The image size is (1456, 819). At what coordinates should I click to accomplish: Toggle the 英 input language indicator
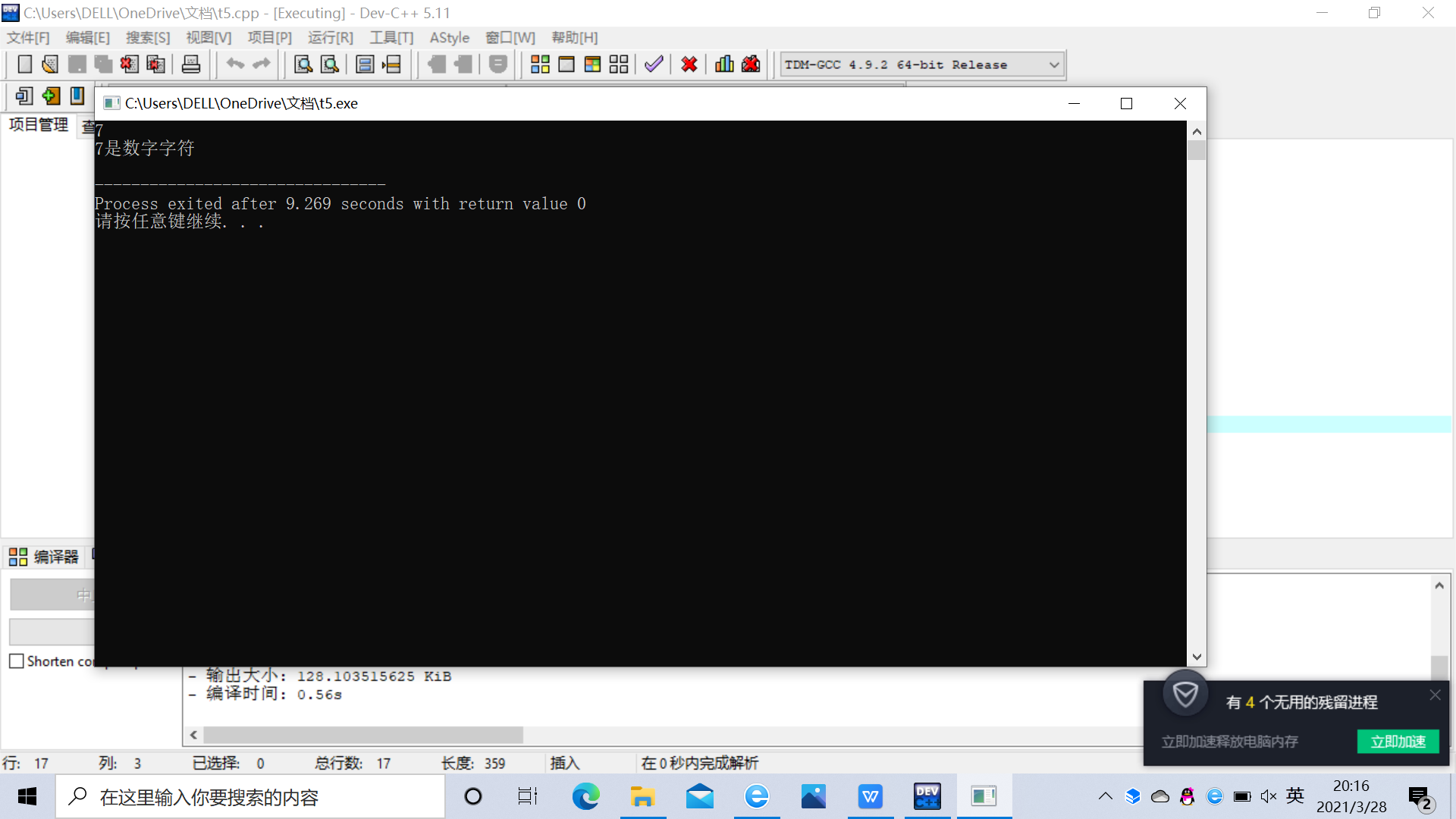1294,795
